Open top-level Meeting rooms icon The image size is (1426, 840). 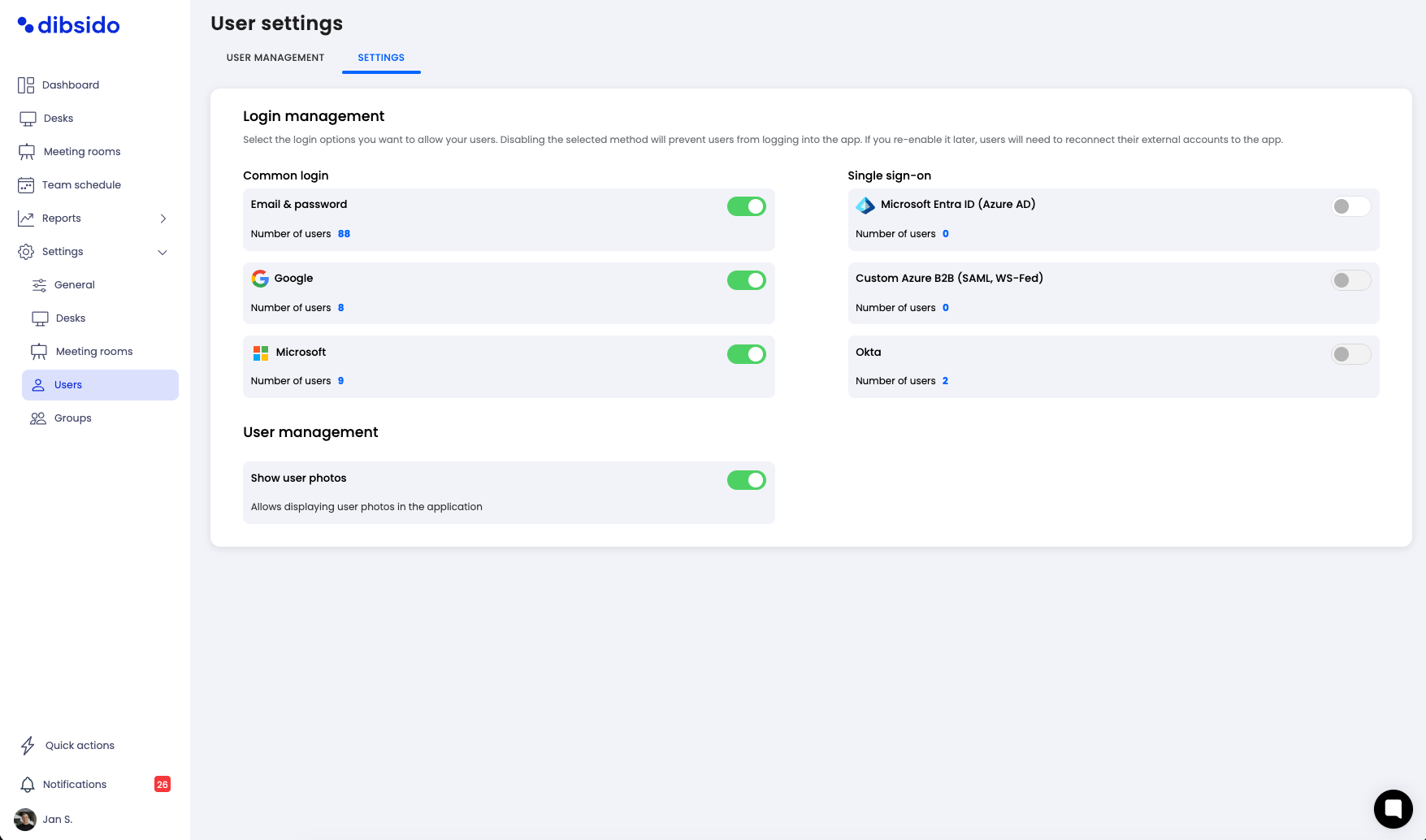coord(27,152)
